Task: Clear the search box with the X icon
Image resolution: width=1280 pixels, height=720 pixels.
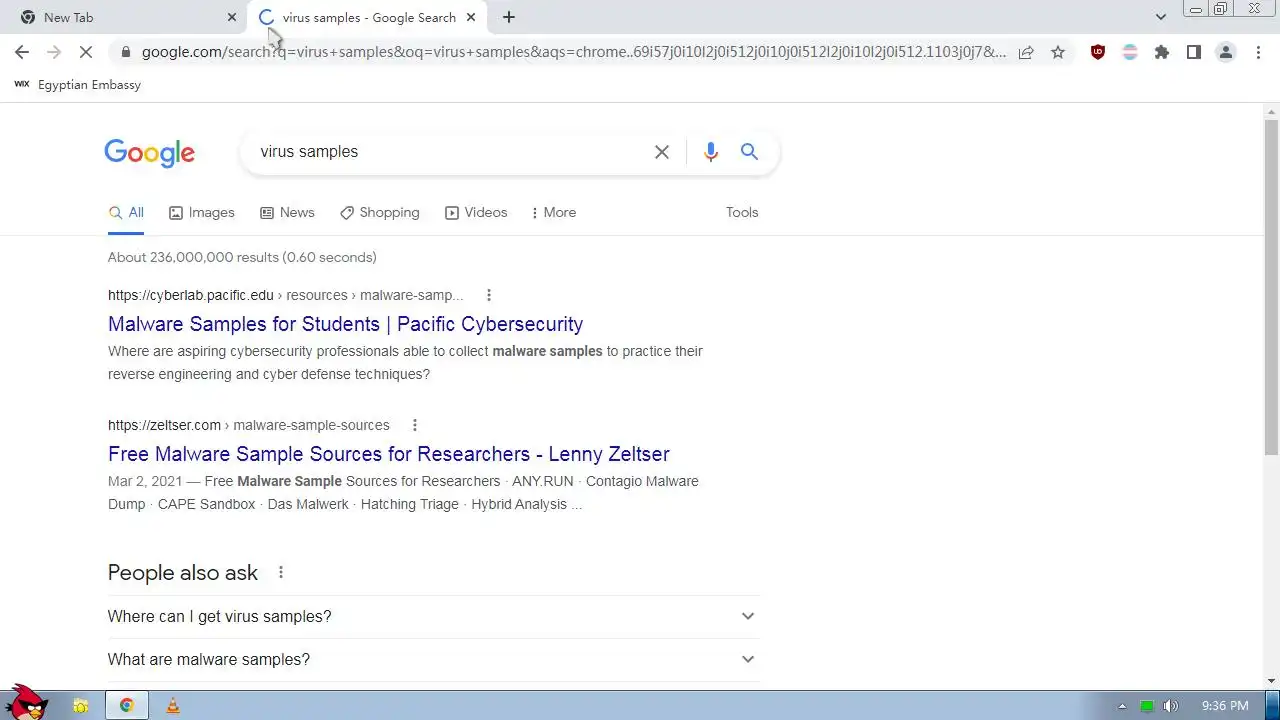Action: pos(662,152)
